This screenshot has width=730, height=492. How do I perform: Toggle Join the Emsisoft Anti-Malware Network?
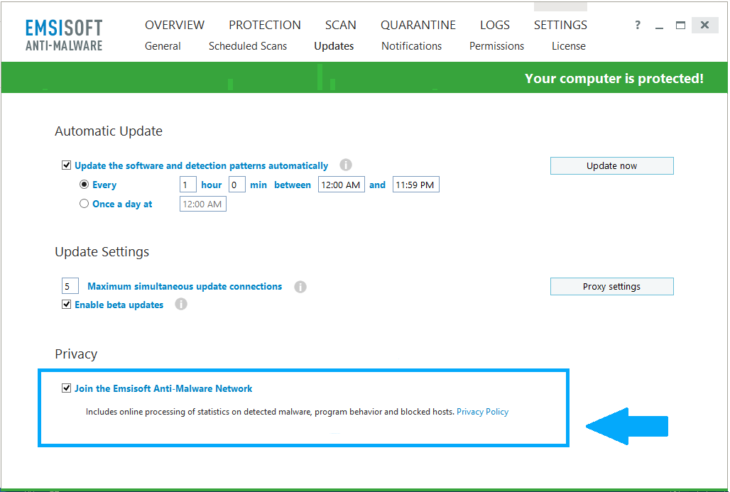click(x=67, y=388)
